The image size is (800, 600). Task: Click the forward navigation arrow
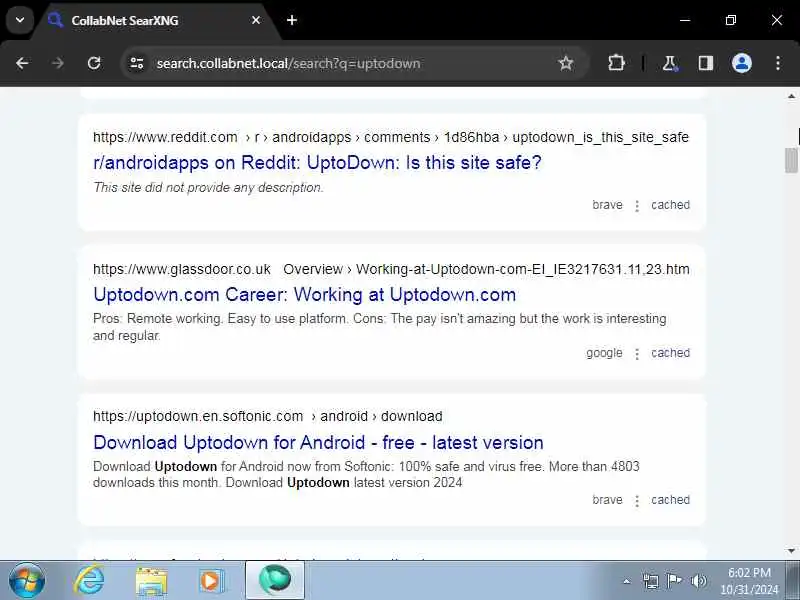(58, 63)
